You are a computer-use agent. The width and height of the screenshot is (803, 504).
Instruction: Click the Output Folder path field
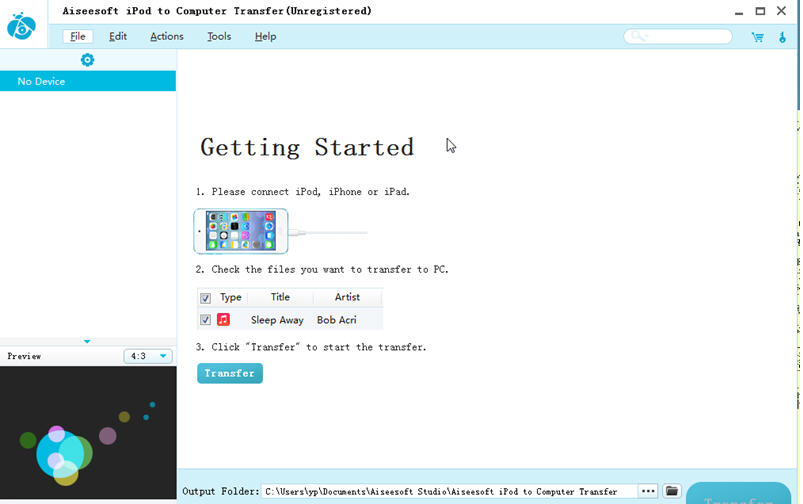(449, 491)
